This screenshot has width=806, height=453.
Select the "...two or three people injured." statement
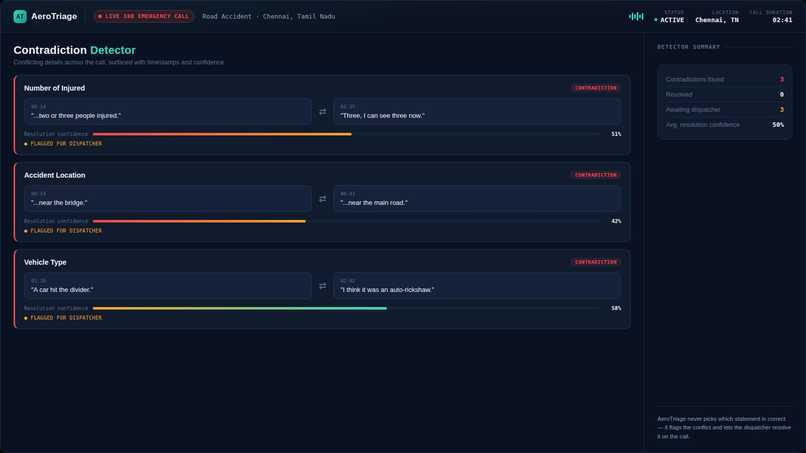(168, 112)
